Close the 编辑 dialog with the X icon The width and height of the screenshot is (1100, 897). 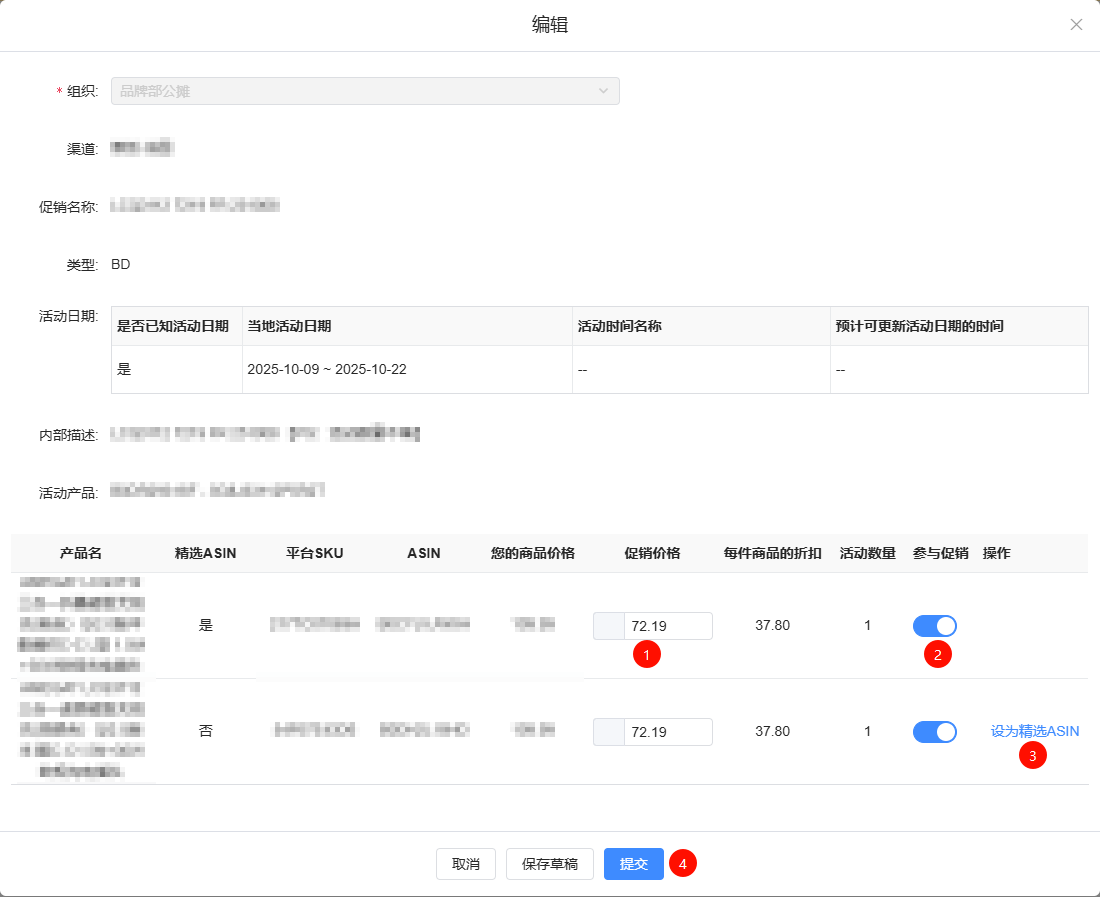(1076, 25)
